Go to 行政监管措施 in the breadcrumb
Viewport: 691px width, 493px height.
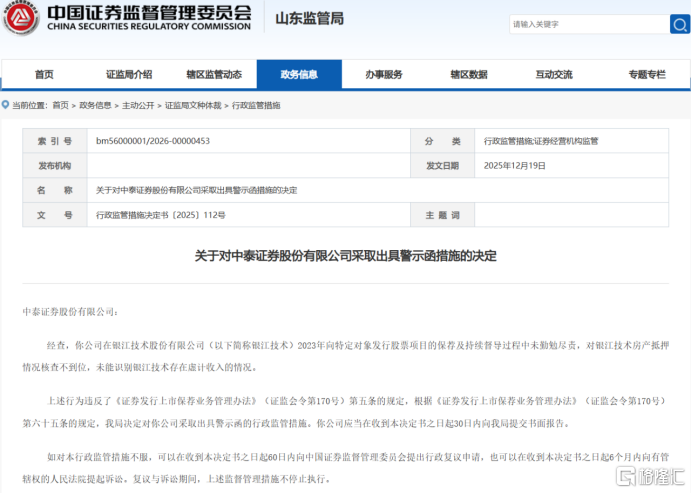(256, 105)
